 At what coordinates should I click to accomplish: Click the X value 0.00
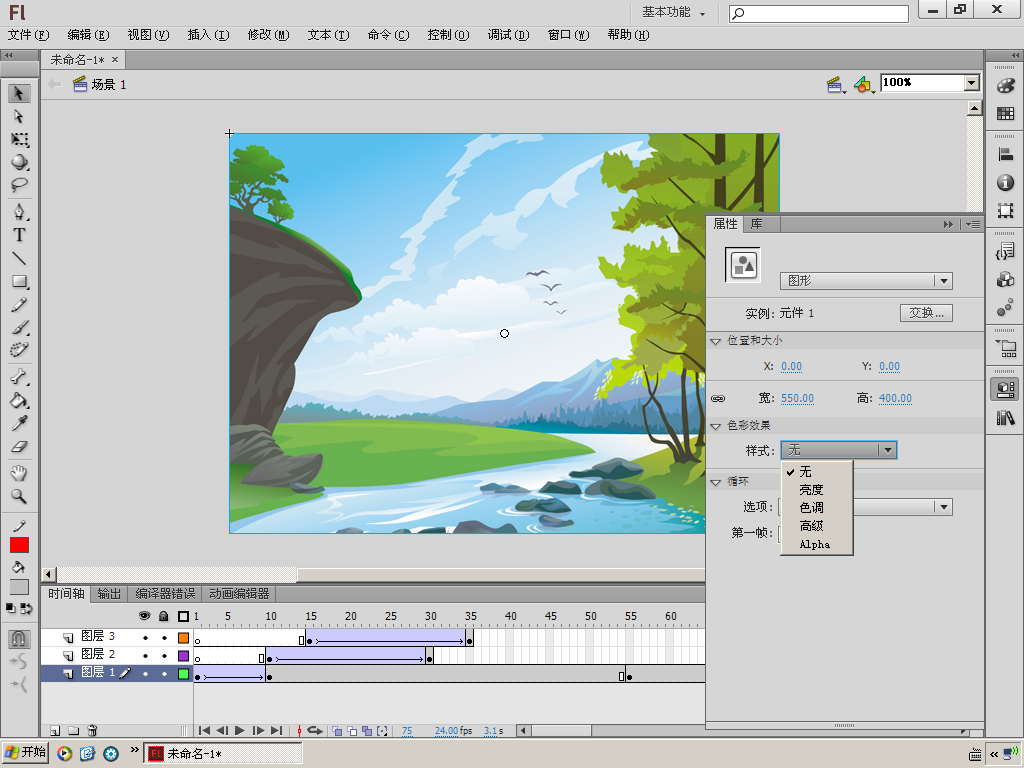[x=792, y=366]
